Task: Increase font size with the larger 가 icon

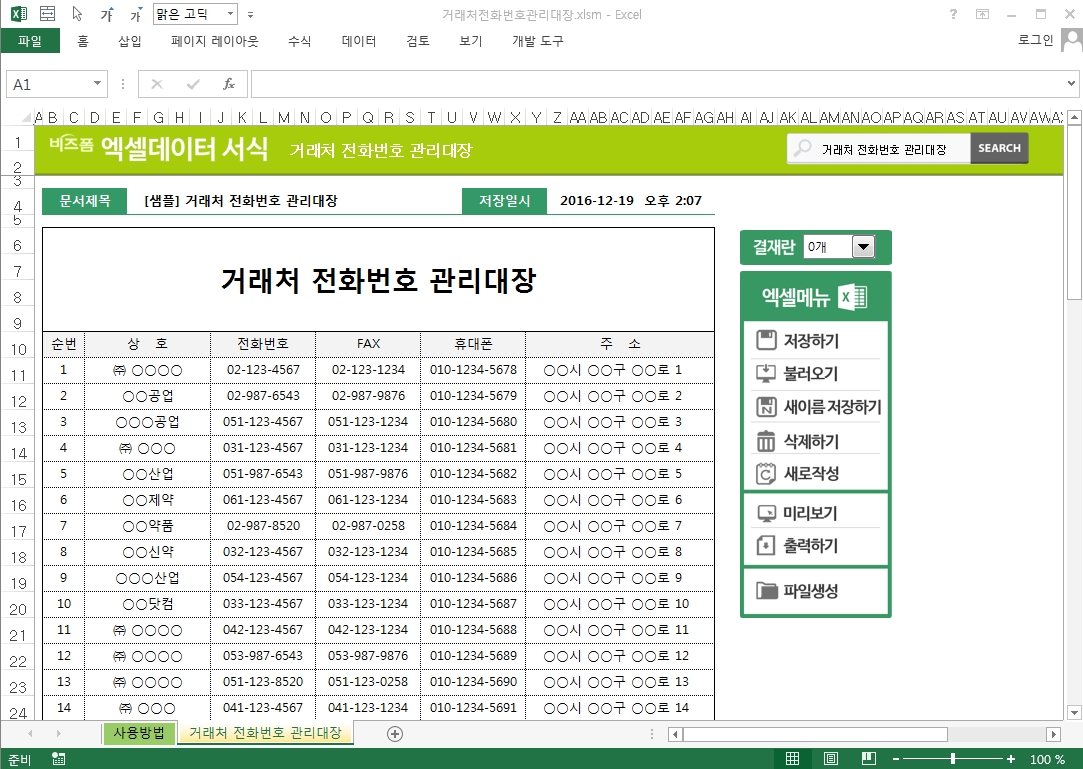Action: click(106, 15)
